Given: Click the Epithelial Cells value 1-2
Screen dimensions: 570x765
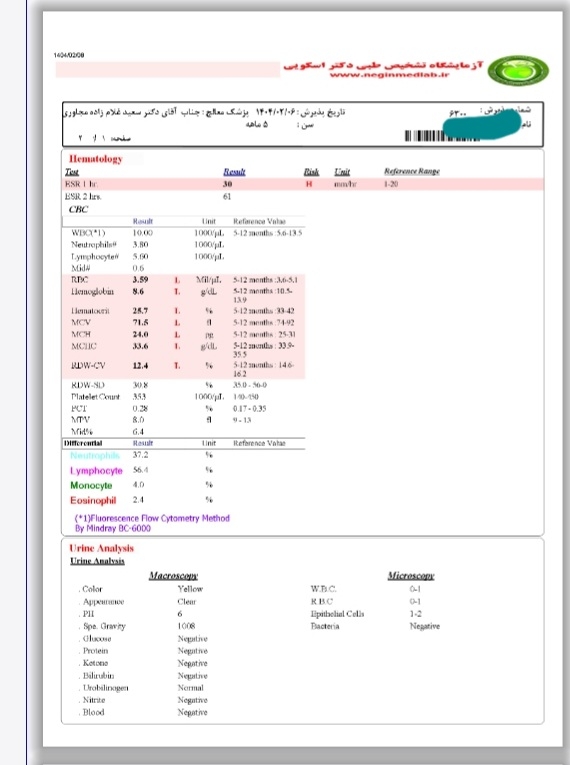Looking at the screenshot, I should tap(416, 614).
